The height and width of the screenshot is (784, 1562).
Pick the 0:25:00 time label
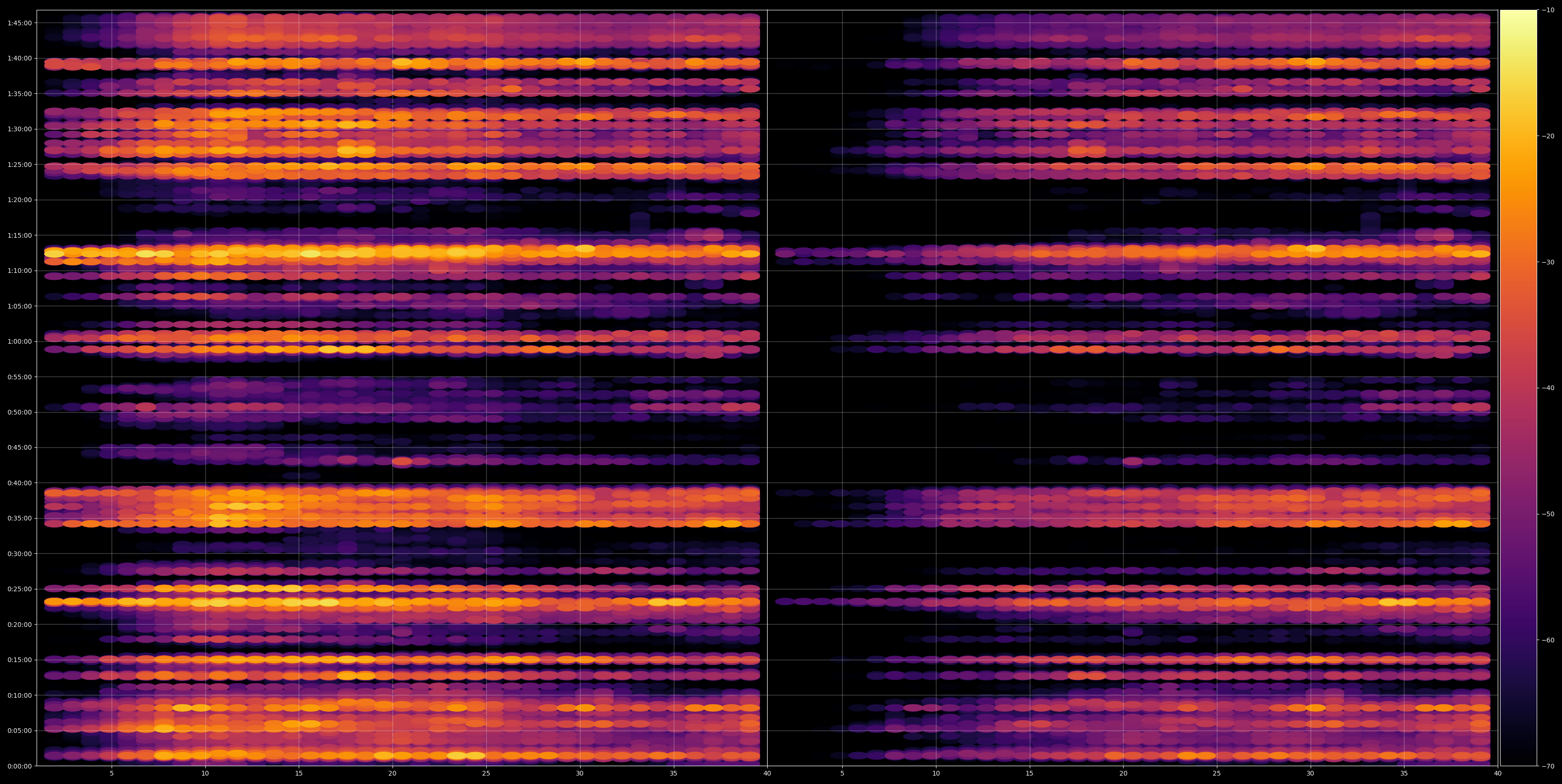point(19,589)
